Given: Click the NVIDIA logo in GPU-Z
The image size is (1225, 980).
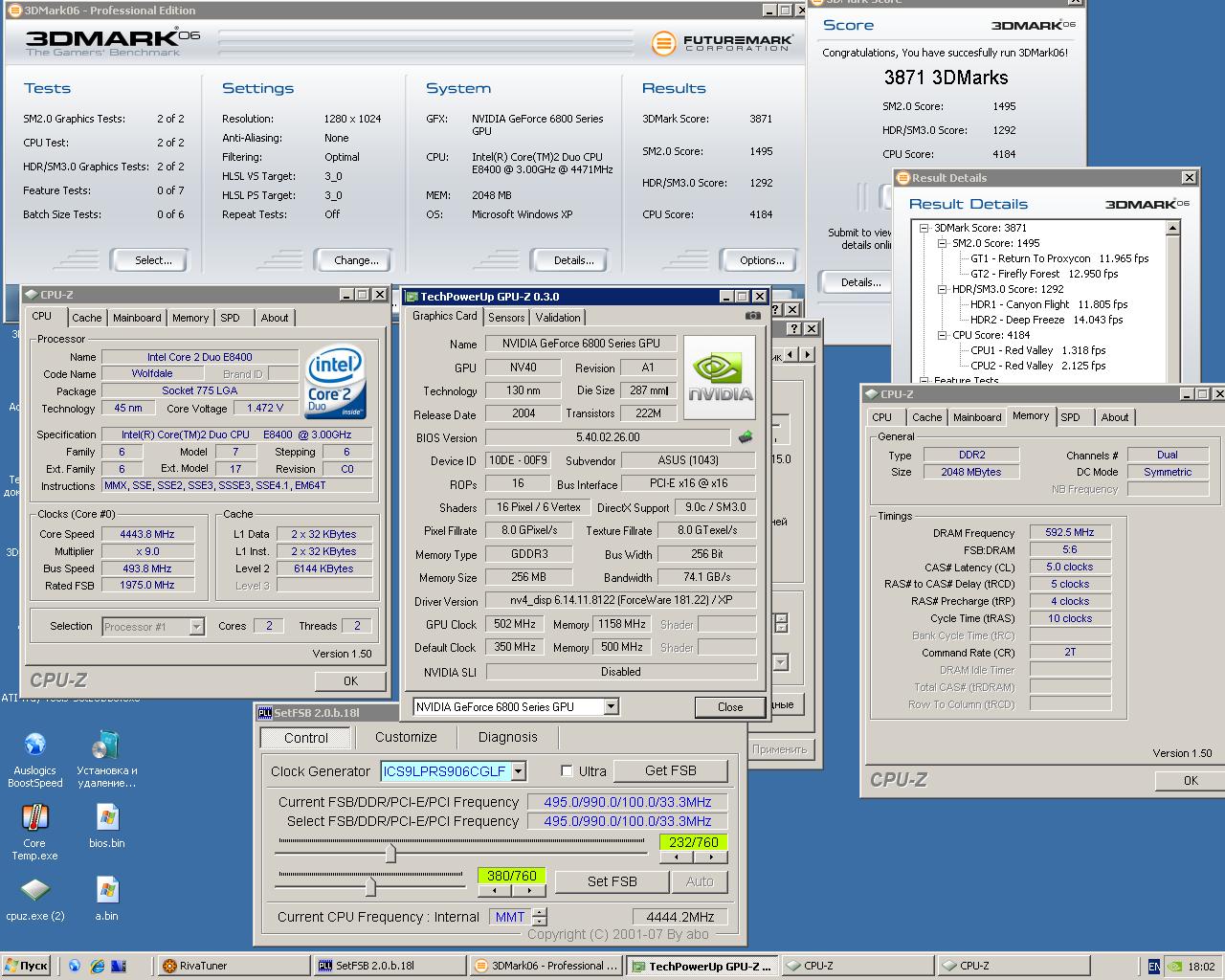Looking at the screenshot, I should coord(721,377).
